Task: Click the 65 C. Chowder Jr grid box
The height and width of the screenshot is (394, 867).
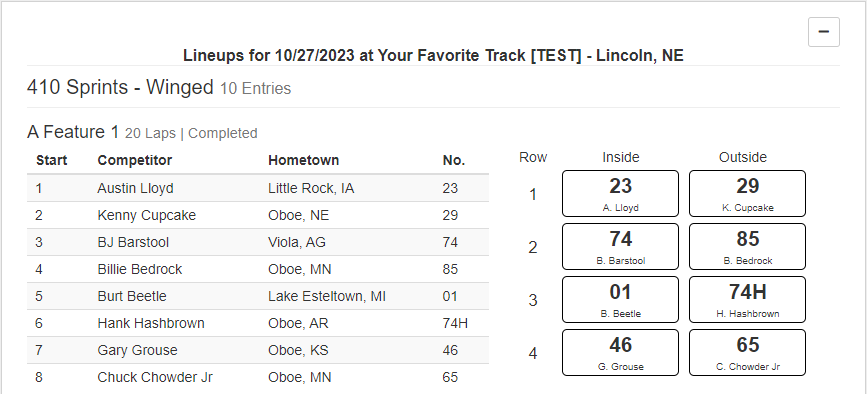Action: click(747, 353)
